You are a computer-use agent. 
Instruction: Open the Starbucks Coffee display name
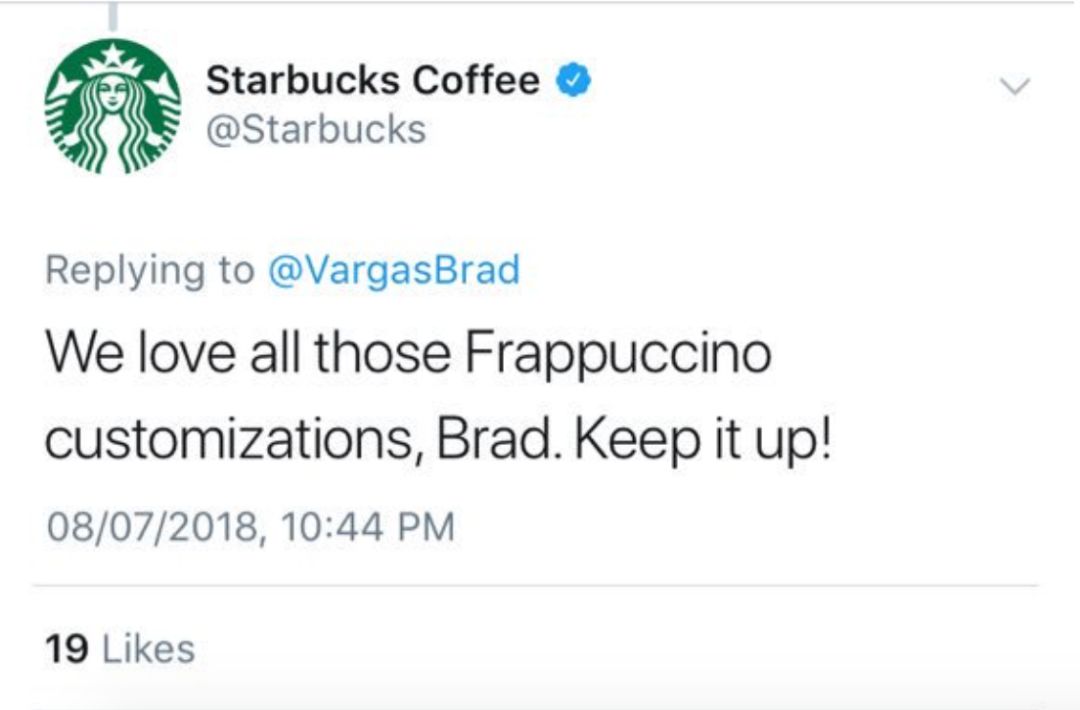pos(373,79)
